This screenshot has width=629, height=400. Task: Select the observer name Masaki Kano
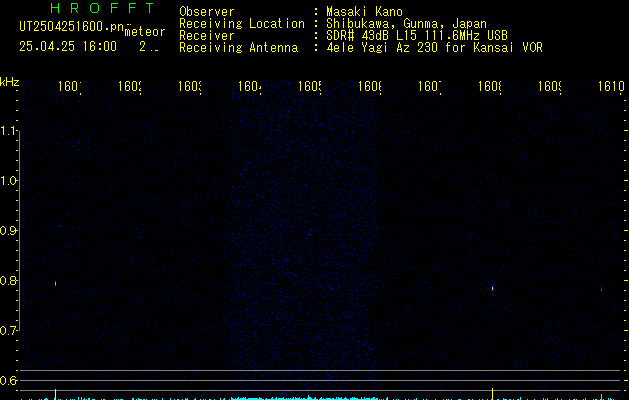364,11
